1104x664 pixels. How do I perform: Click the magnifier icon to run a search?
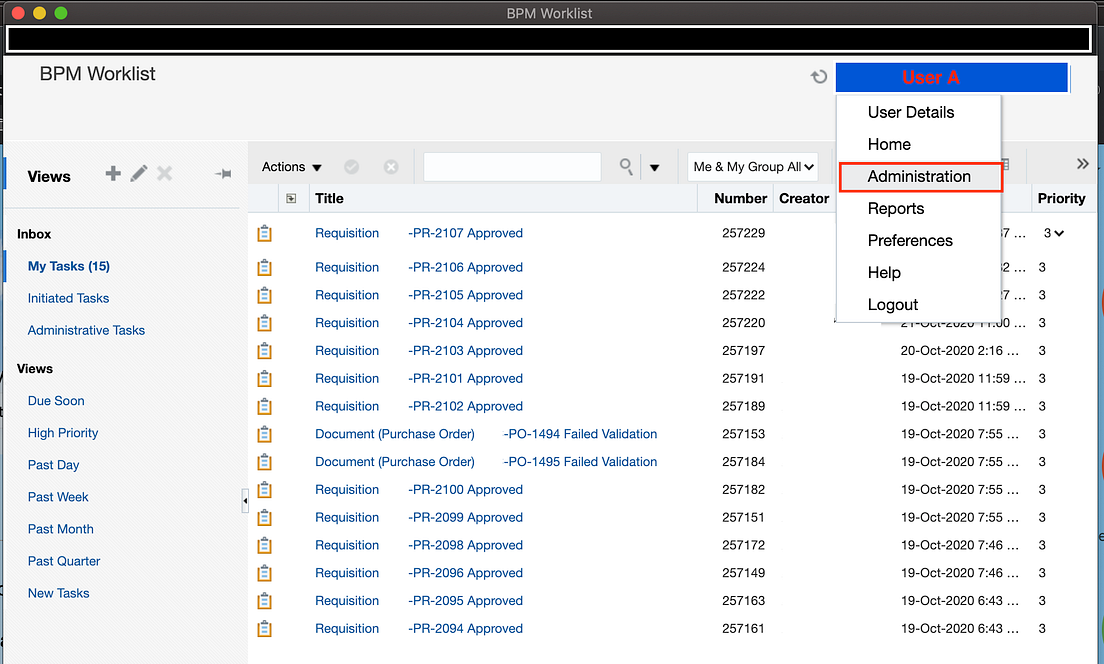coord(624,166)
